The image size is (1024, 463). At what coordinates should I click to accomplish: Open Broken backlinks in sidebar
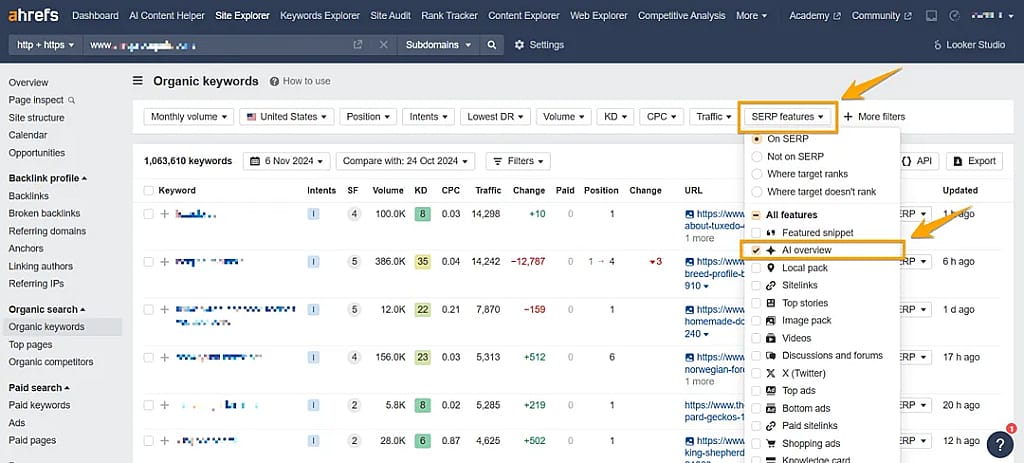44,214
